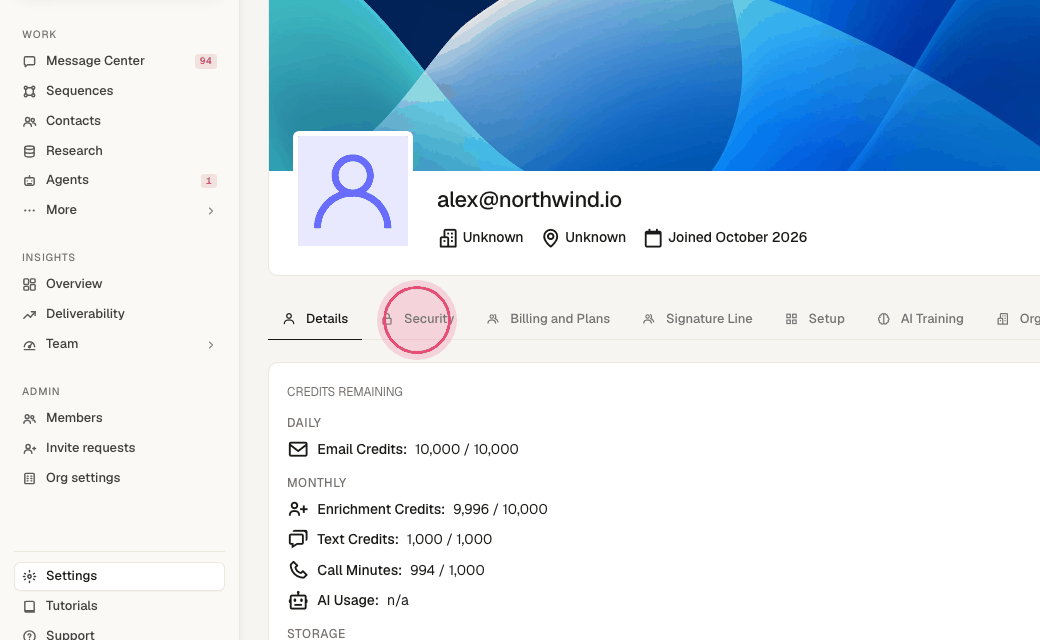This screenshot has width=1040, height=640.
Task: Click the Agents robot icon
Action: (29, 180)
